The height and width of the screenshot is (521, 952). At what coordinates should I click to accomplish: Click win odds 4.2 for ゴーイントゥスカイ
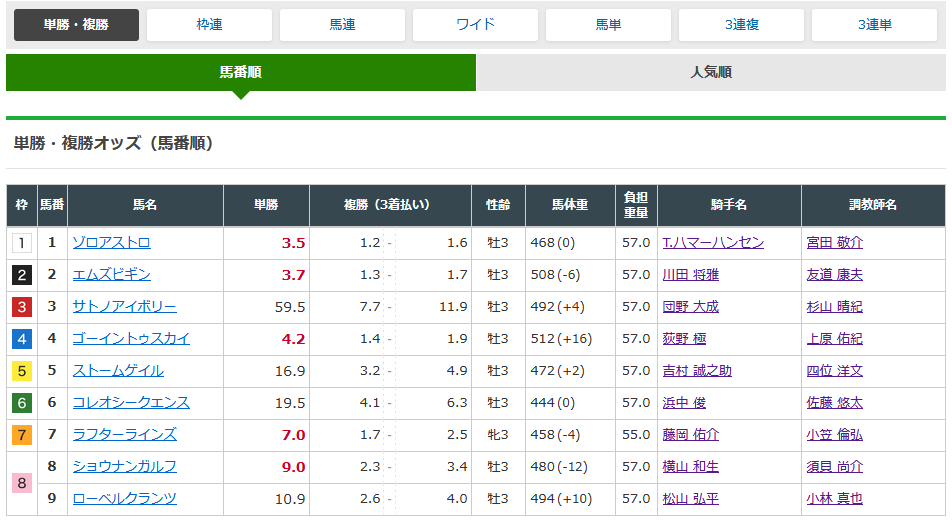(x=293, y=339)
